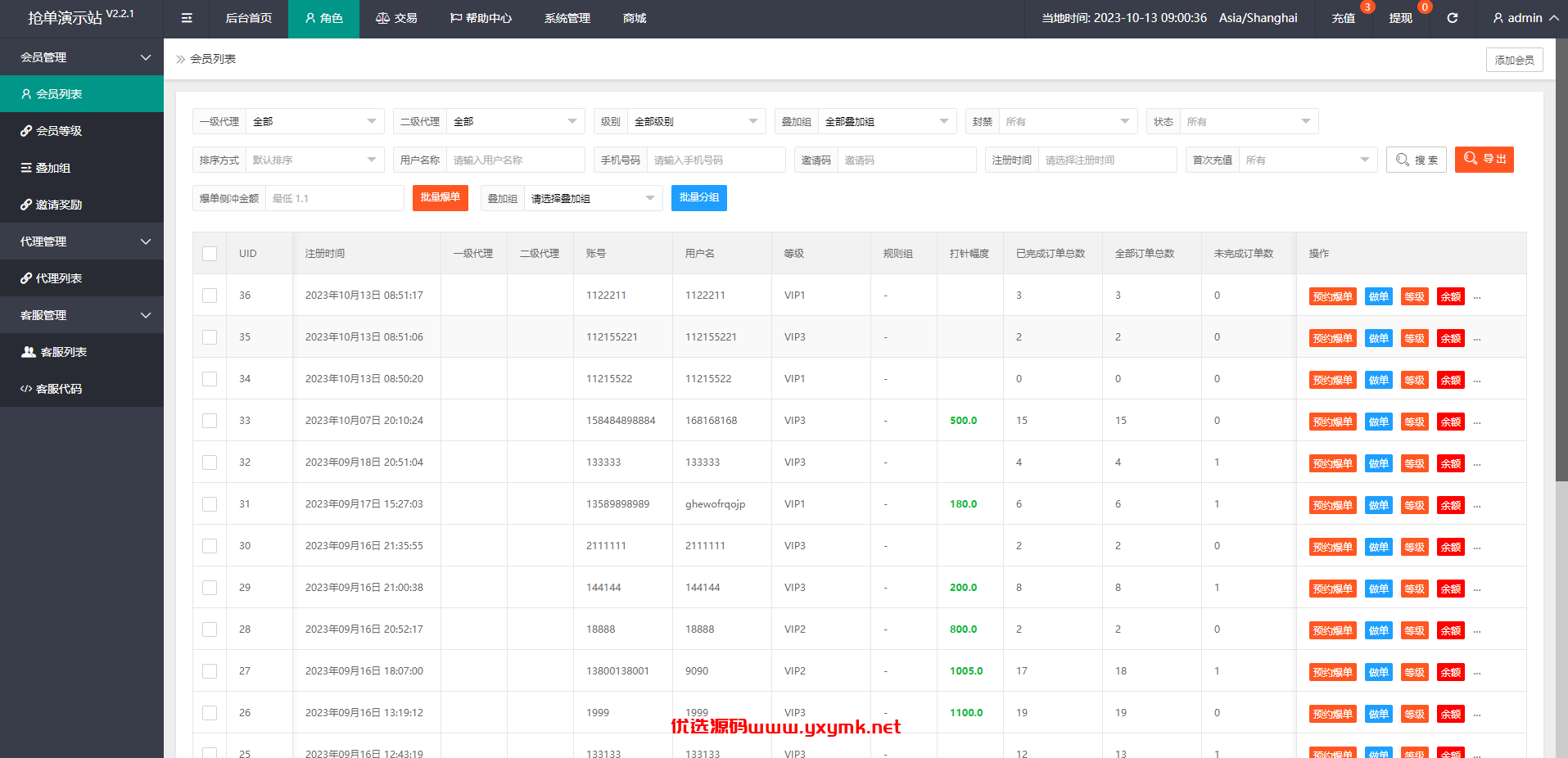The height and width of the screenshot is (758, 1568).
Task: Click ellipsis more icon for UID 33
Action: [x=1477, y=422]
